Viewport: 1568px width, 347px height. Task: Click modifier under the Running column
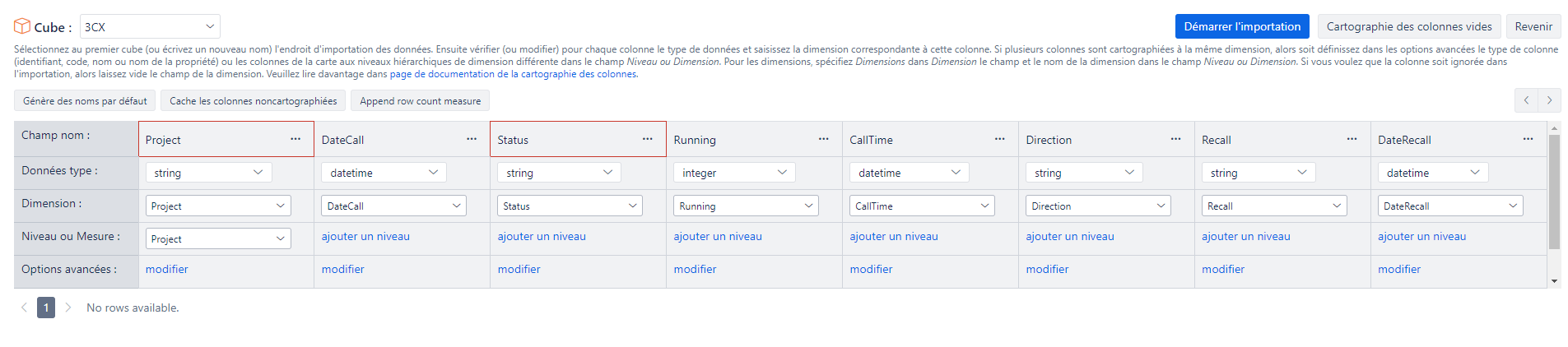(696, 269)
